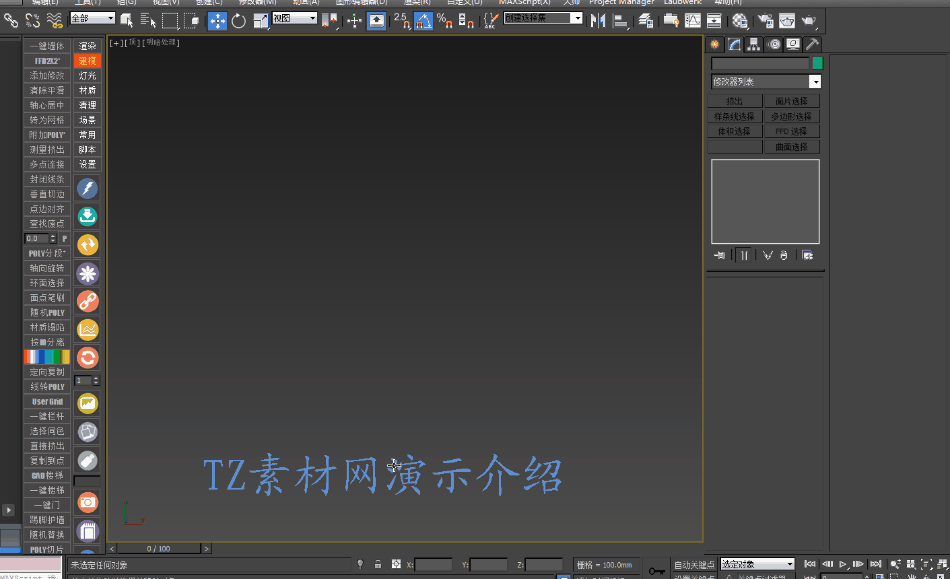The image size is (950, 579).
Task: Click Remove Modifier trash icon under stack
Action: pos(783,255)
